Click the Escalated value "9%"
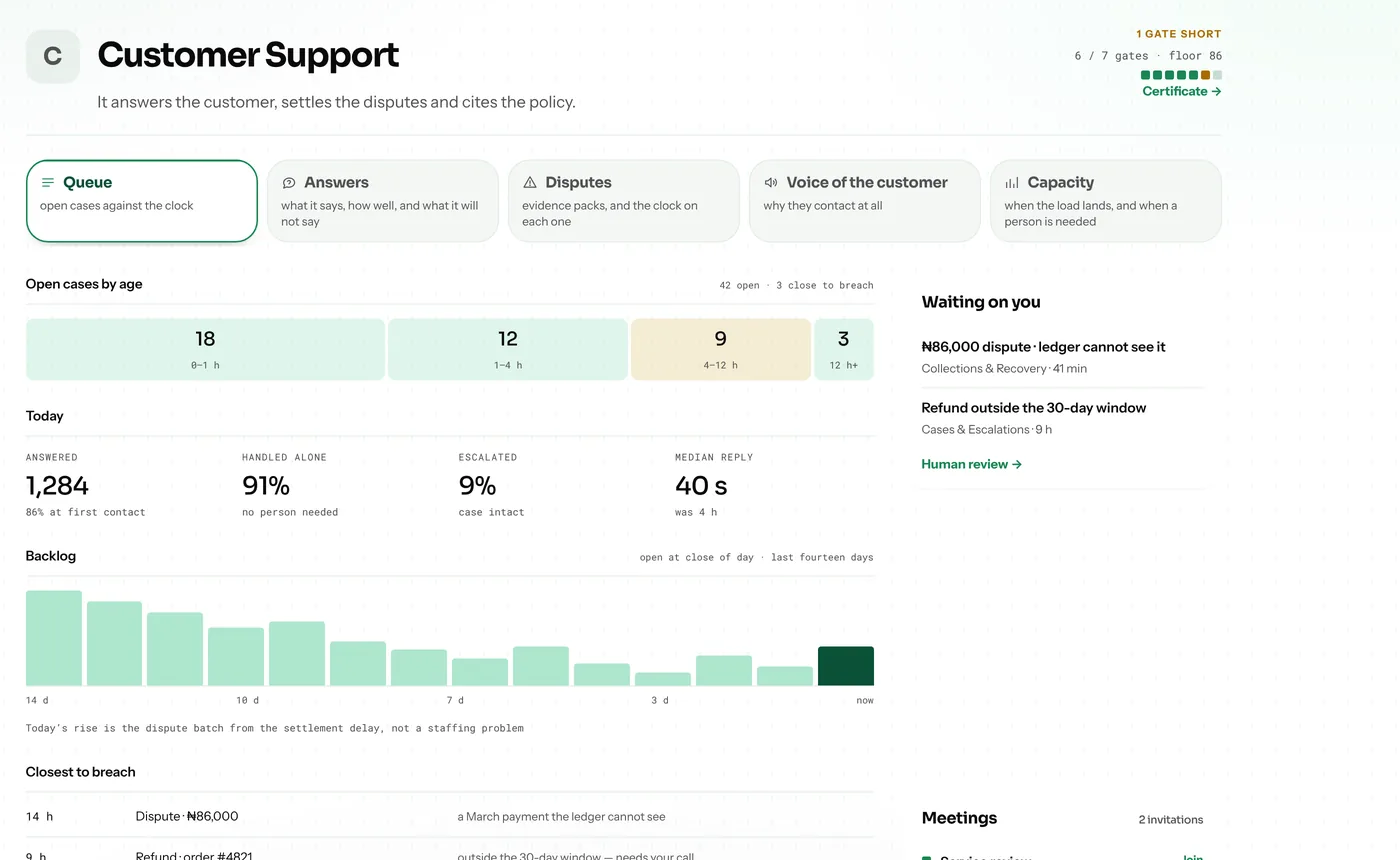 [x=478, y=486]
